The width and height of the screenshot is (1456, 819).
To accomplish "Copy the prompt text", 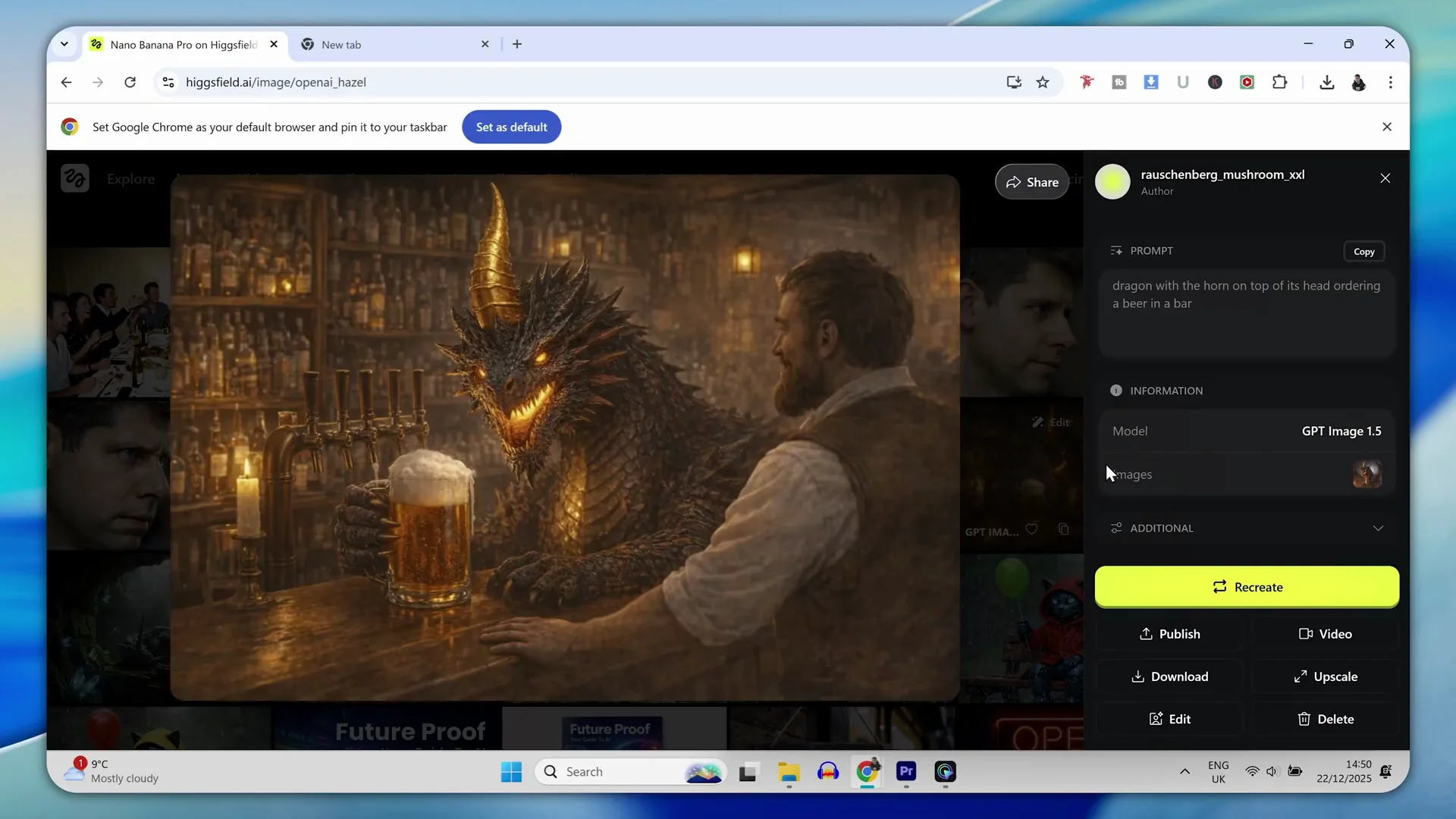I will tap(1363, 252).
